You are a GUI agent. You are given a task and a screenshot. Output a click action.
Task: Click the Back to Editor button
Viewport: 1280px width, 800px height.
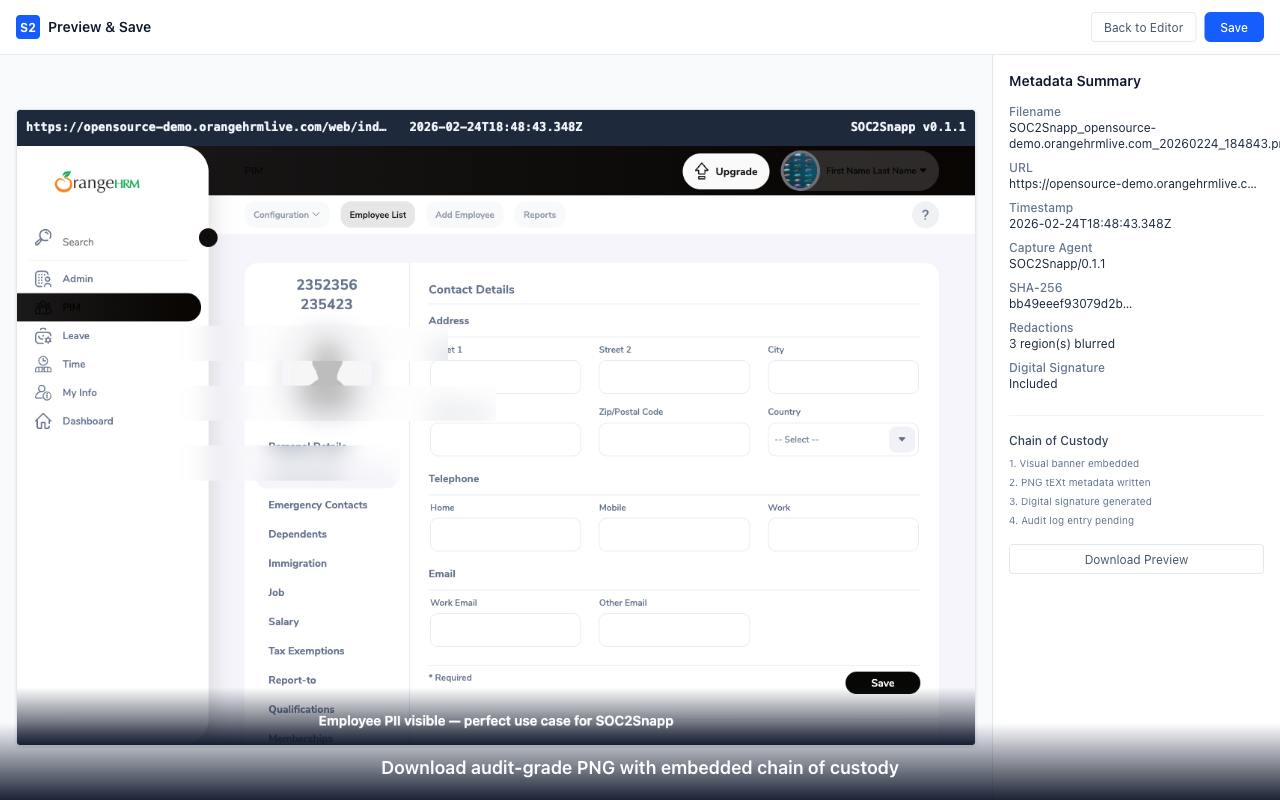pyautogui.click(x=1143, y=27)
